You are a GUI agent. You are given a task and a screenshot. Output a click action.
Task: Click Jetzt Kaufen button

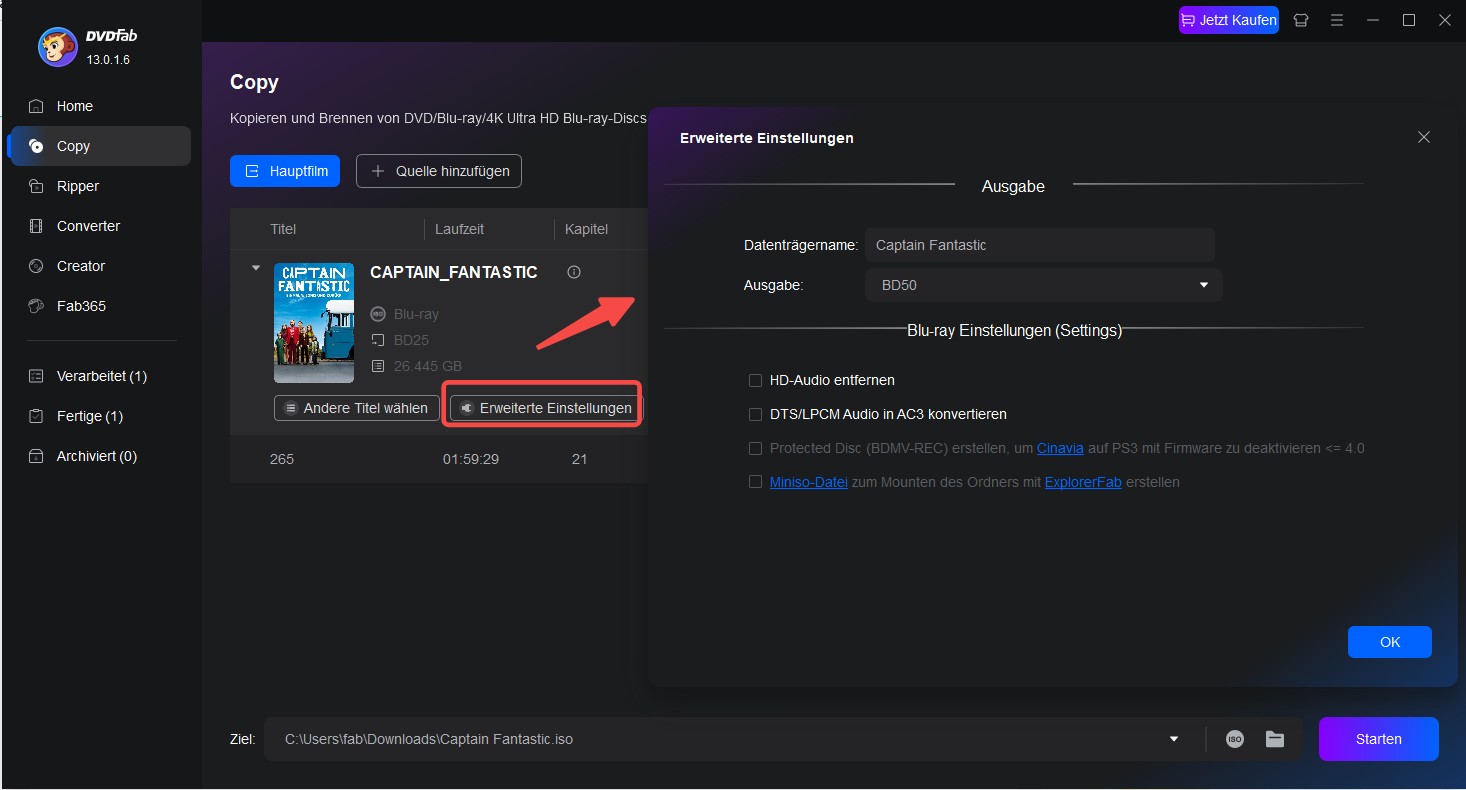tap(1229, 20)
